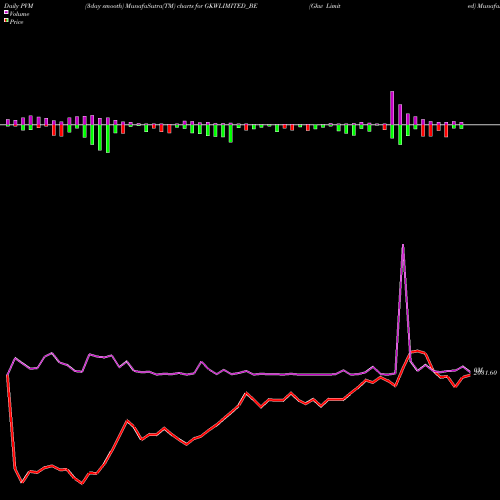
Task: Click the Price legend label
Action: (x=16, y=22)
